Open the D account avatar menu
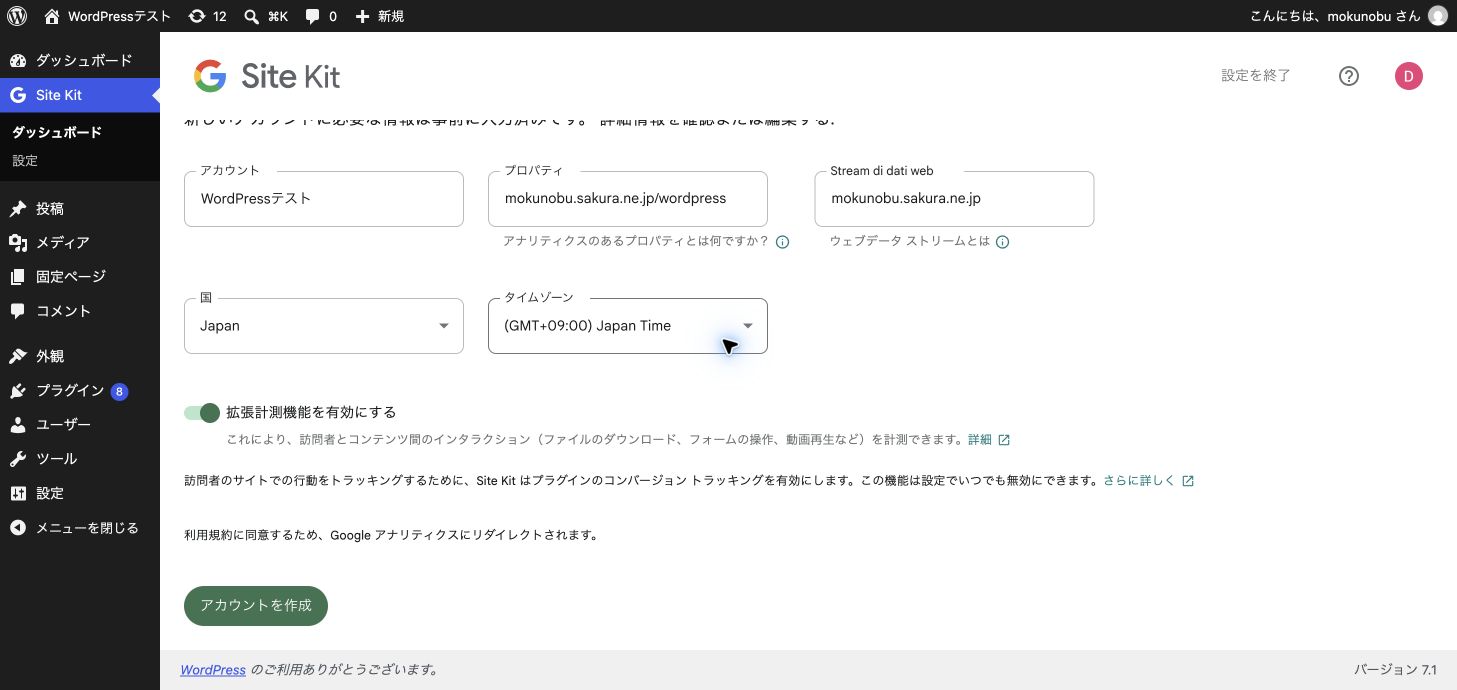 point(1409,76)
